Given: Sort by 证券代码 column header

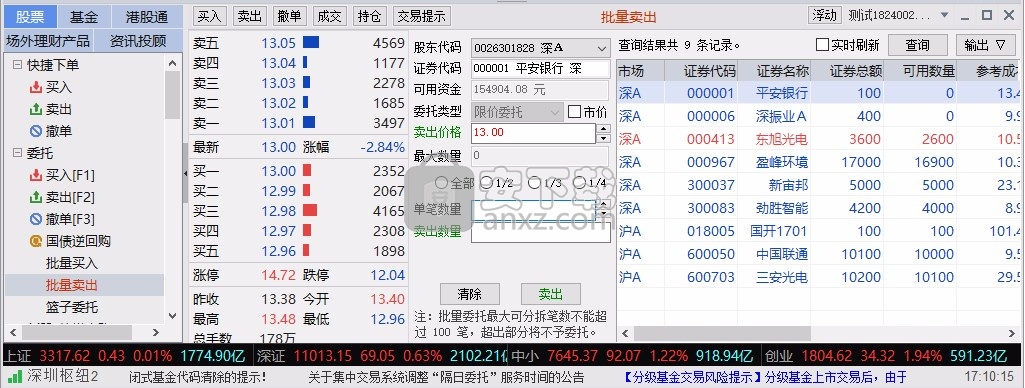Looking at the screenshot, I should (x=701, y=71).
